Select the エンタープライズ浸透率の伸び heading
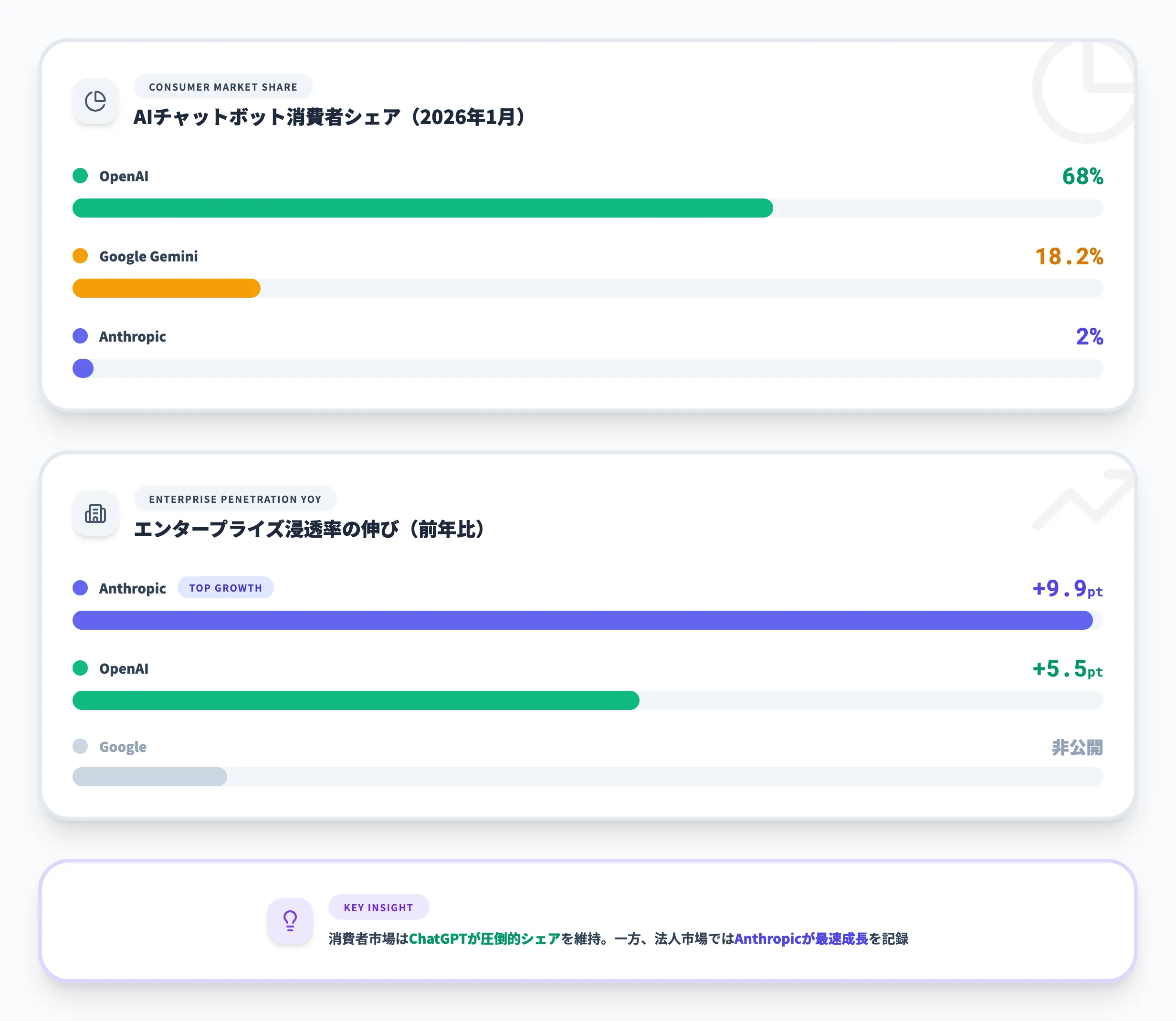 coord(308,528)
